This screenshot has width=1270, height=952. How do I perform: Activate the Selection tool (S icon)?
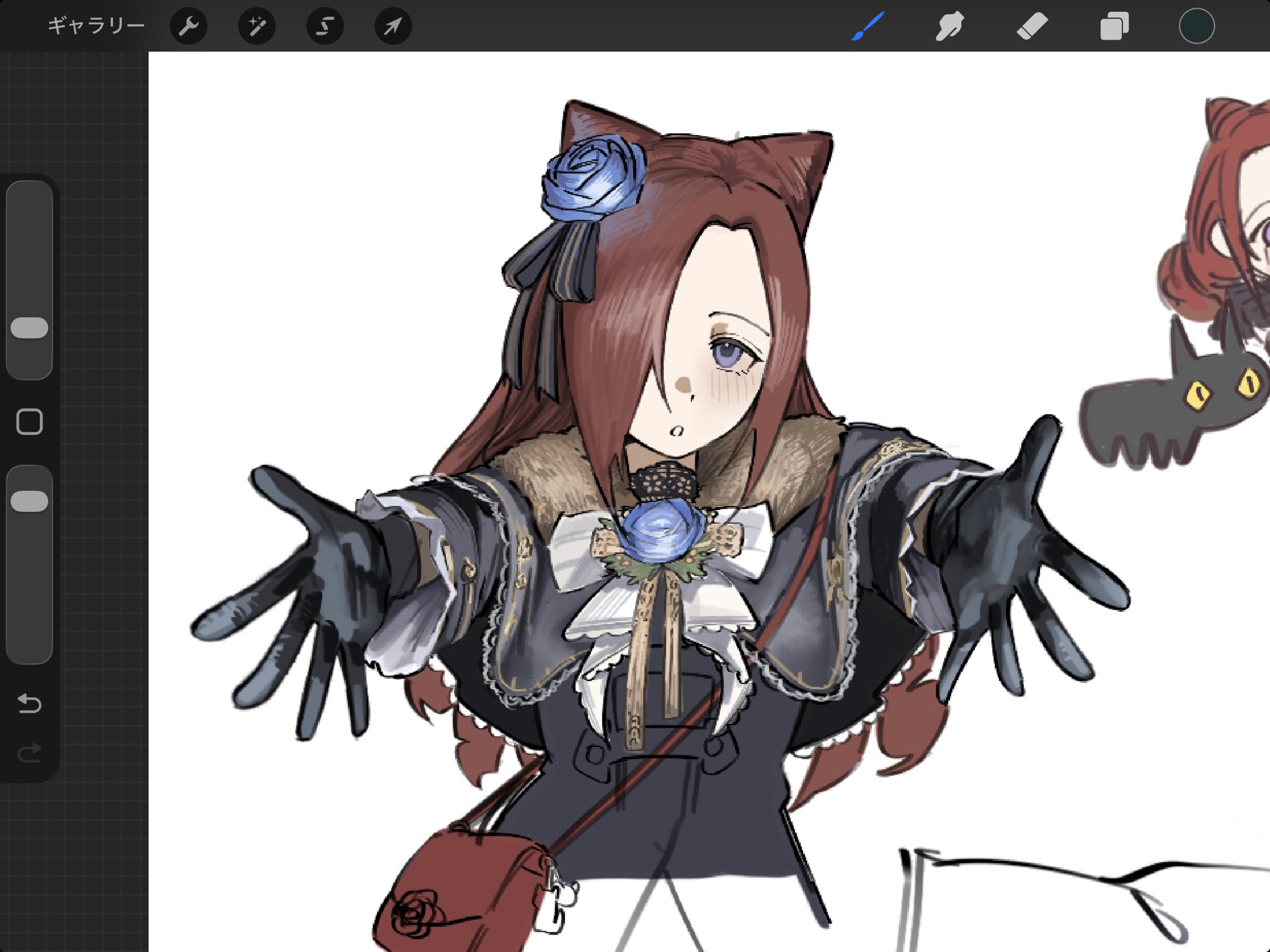[325, 26]
